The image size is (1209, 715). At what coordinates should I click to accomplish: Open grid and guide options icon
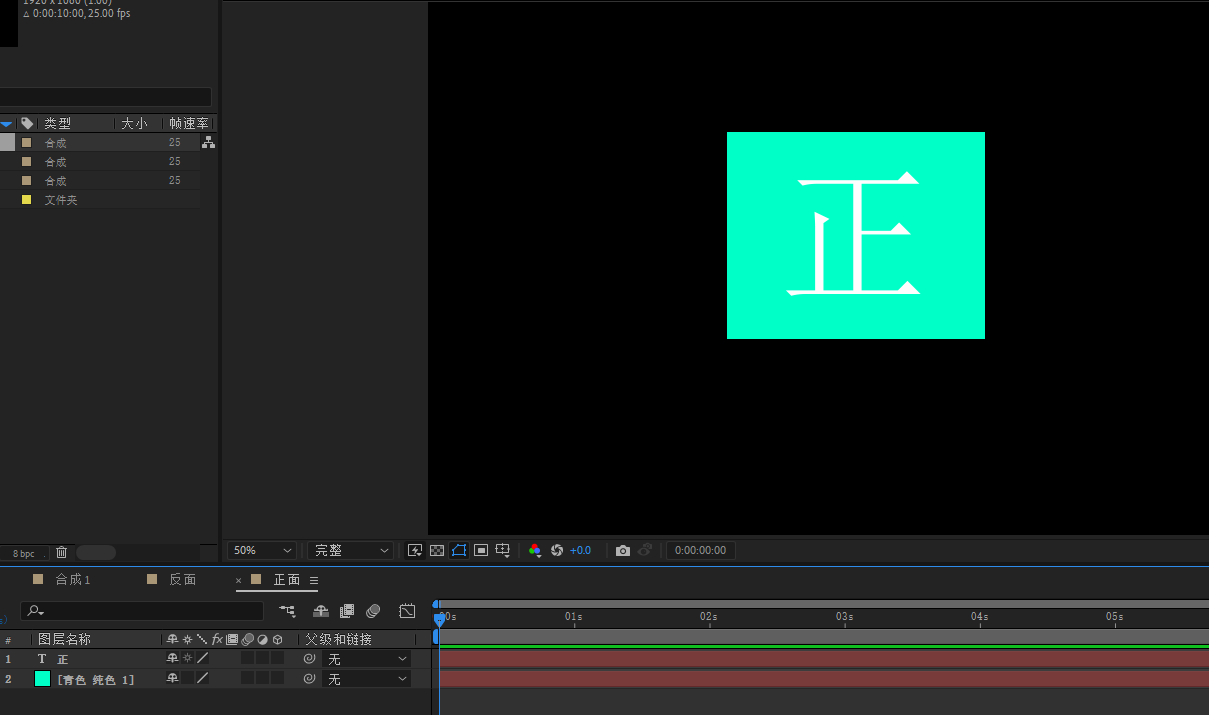[x=503, y=550]
